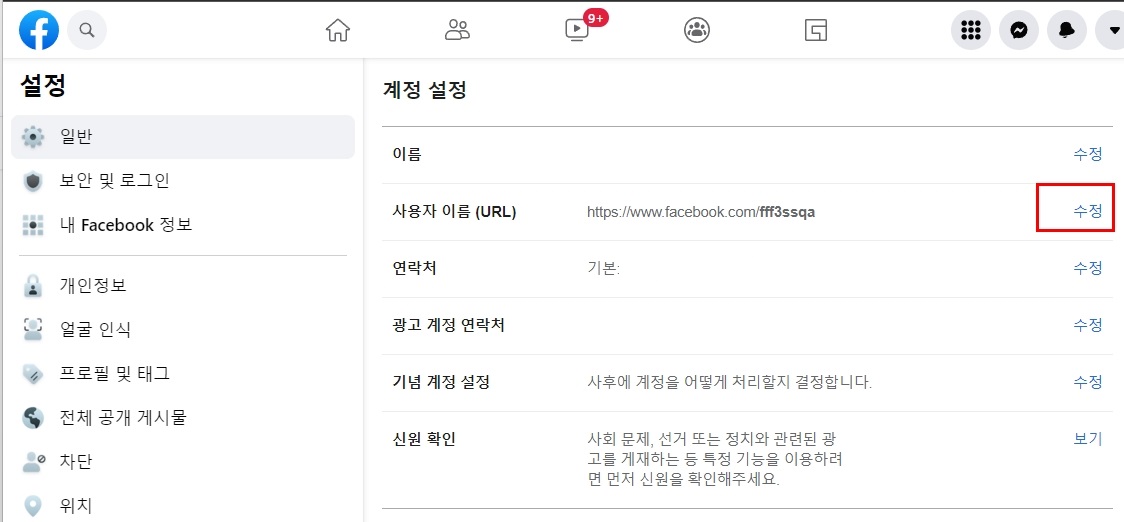The height and width of the screenshot is (522, 1124).
Task: Click the 기념 계정 설정 label
Action: tap(441, 382)
